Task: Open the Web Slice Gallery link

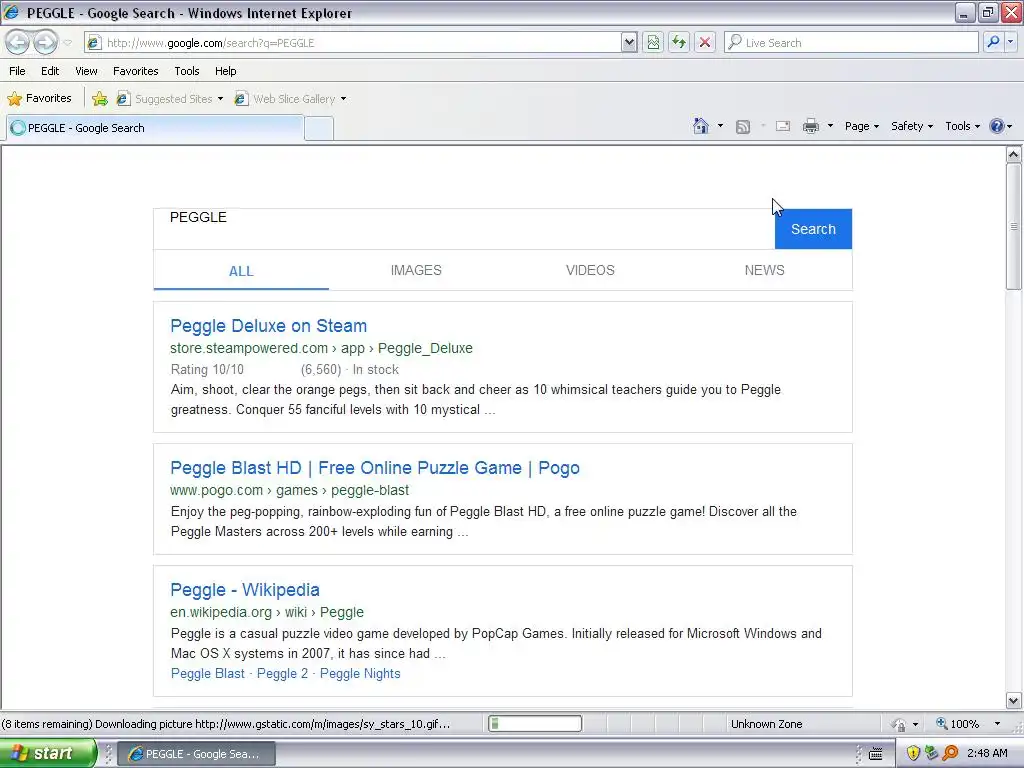Action: 285,99
